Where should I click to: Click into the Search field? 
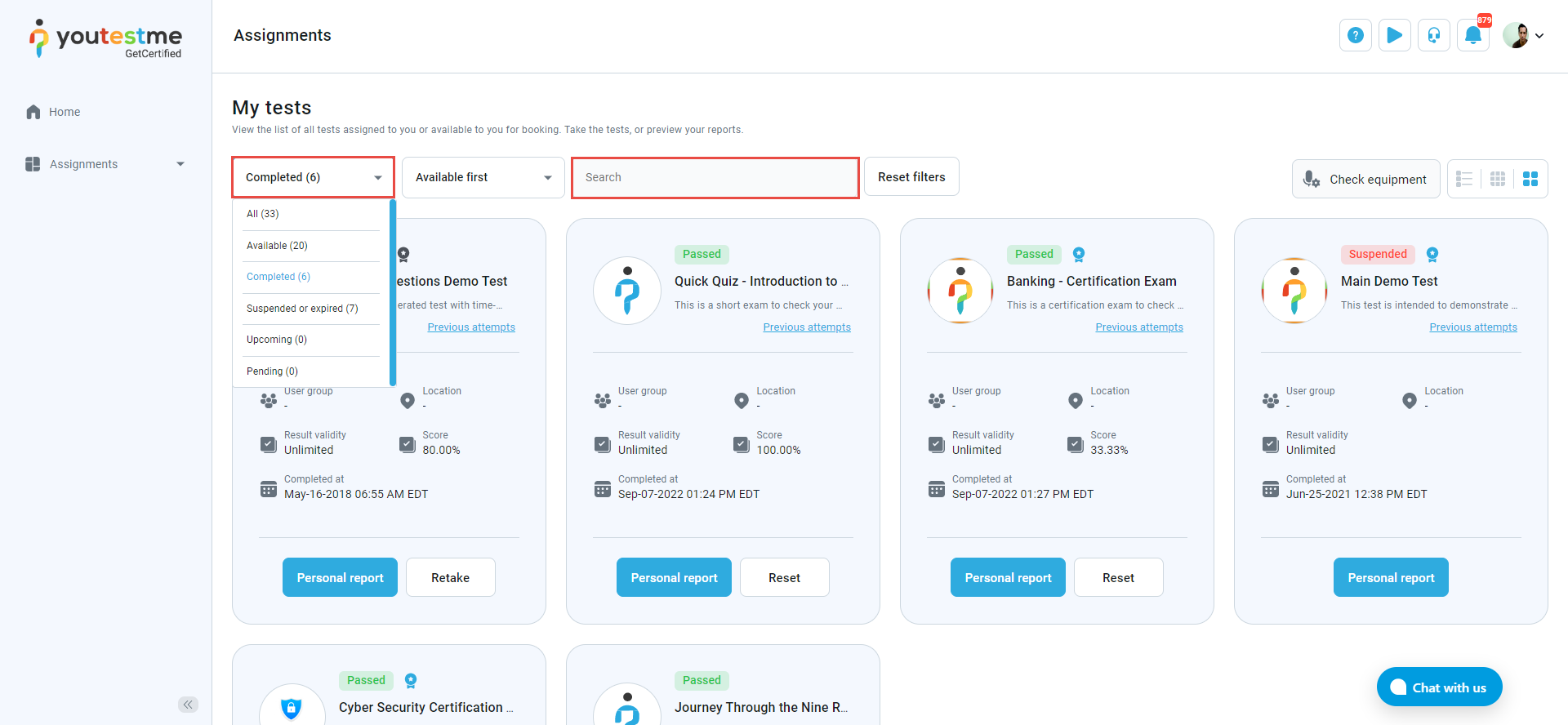(715, 177)
